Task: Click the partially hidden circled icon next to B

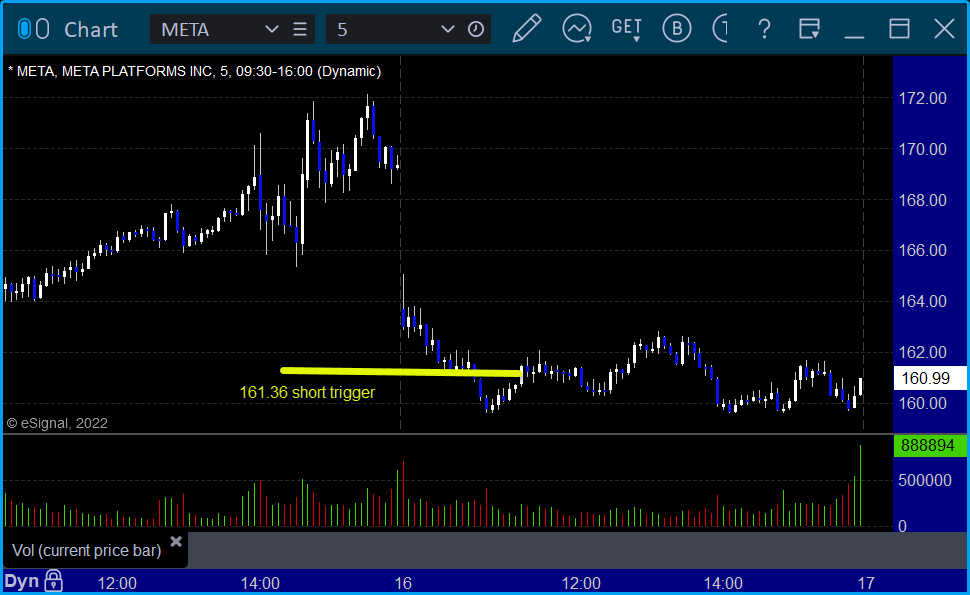Action: pyautogui.click(x=720, y=29)
